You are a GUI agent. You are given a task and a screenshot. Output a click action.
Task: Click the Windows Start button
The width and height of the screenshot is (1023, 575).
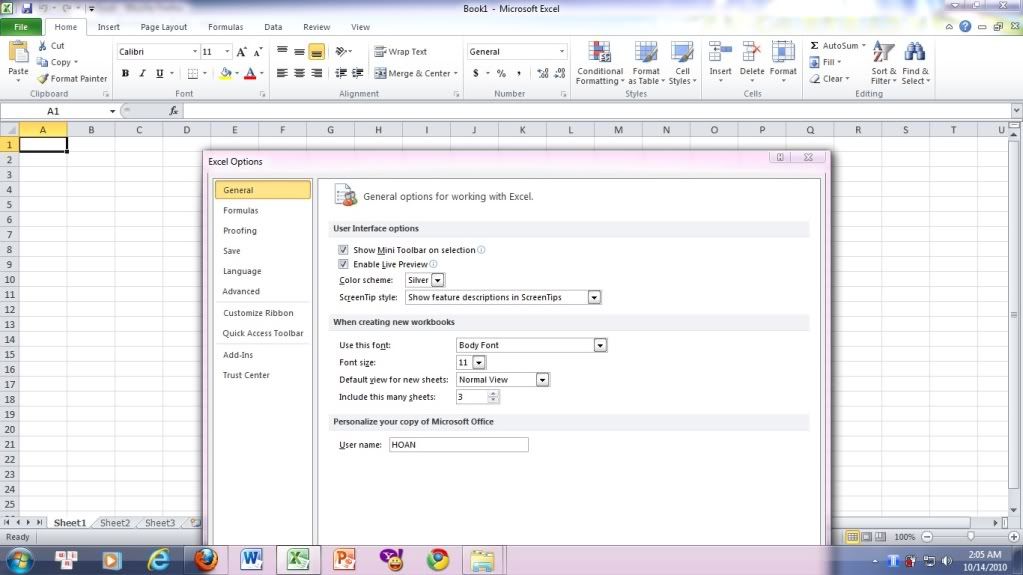click(x=19, y=560)
